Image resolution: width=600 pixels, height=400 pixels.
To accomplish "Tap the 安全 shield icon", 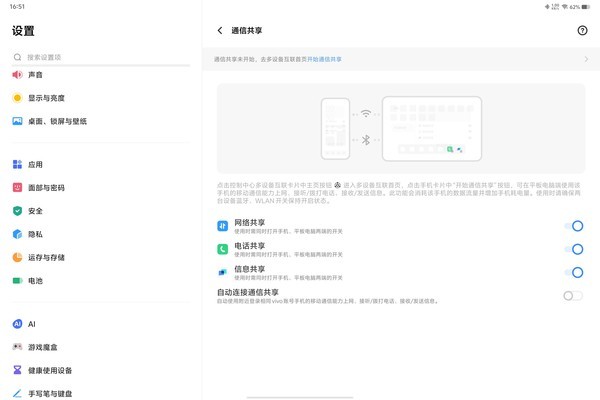I will click(x=17, y=211).
